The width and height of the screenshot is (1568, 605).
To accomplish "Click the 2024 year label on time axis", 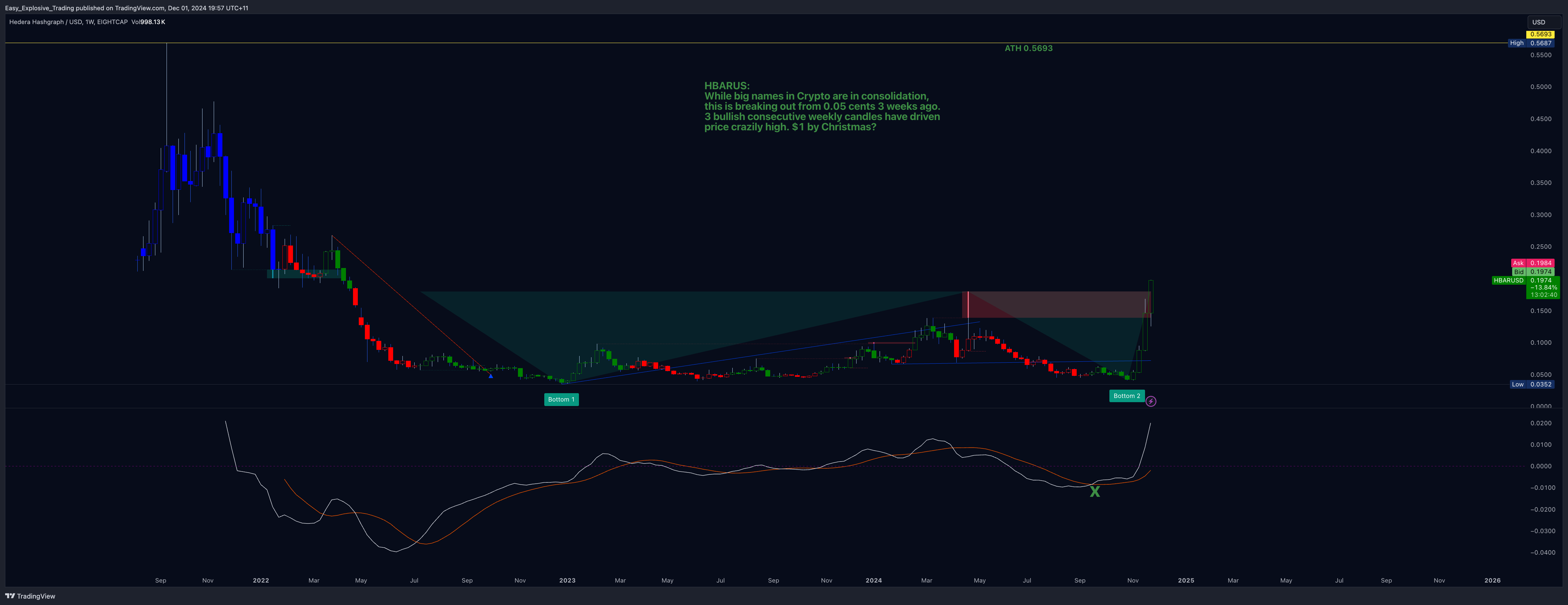I will [x=874, y=580].
